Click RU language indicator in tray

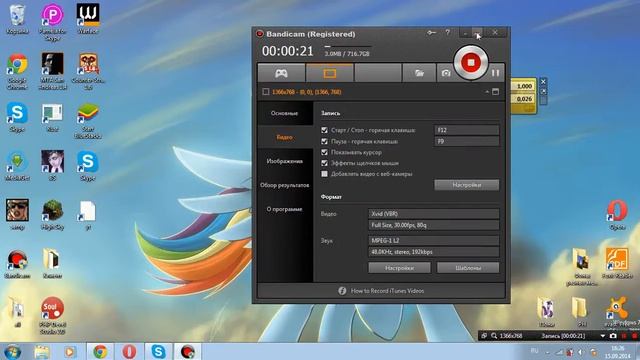click(x=534, y=351)
